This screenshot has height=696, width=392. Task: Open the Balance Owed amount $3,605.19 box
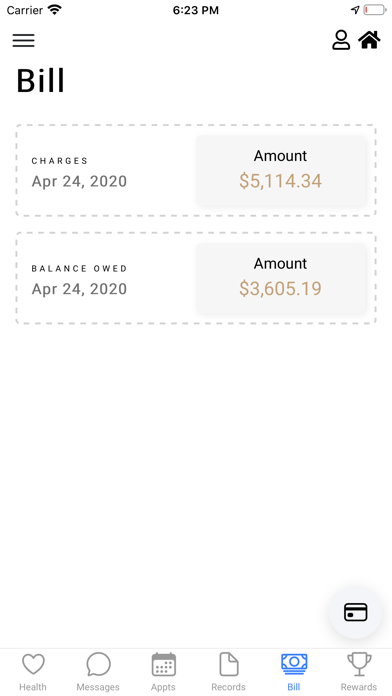[281, 278]
